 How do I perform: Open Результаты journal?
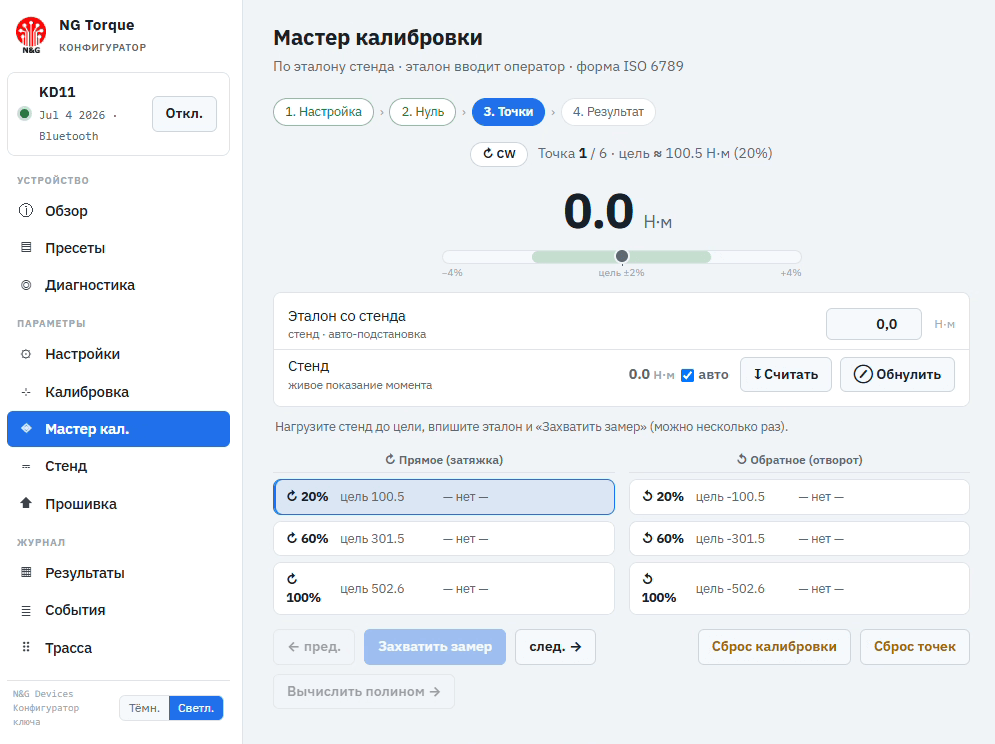tap(119, 573)
